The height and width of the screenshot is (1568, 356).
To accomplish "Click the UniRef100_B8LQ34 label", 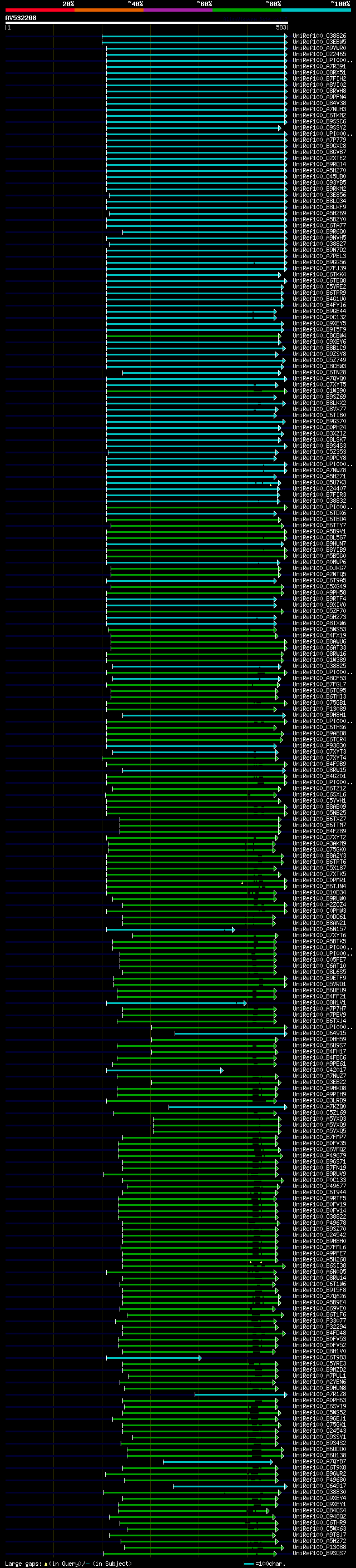I will pyautogui.click(x=319, y=201).
